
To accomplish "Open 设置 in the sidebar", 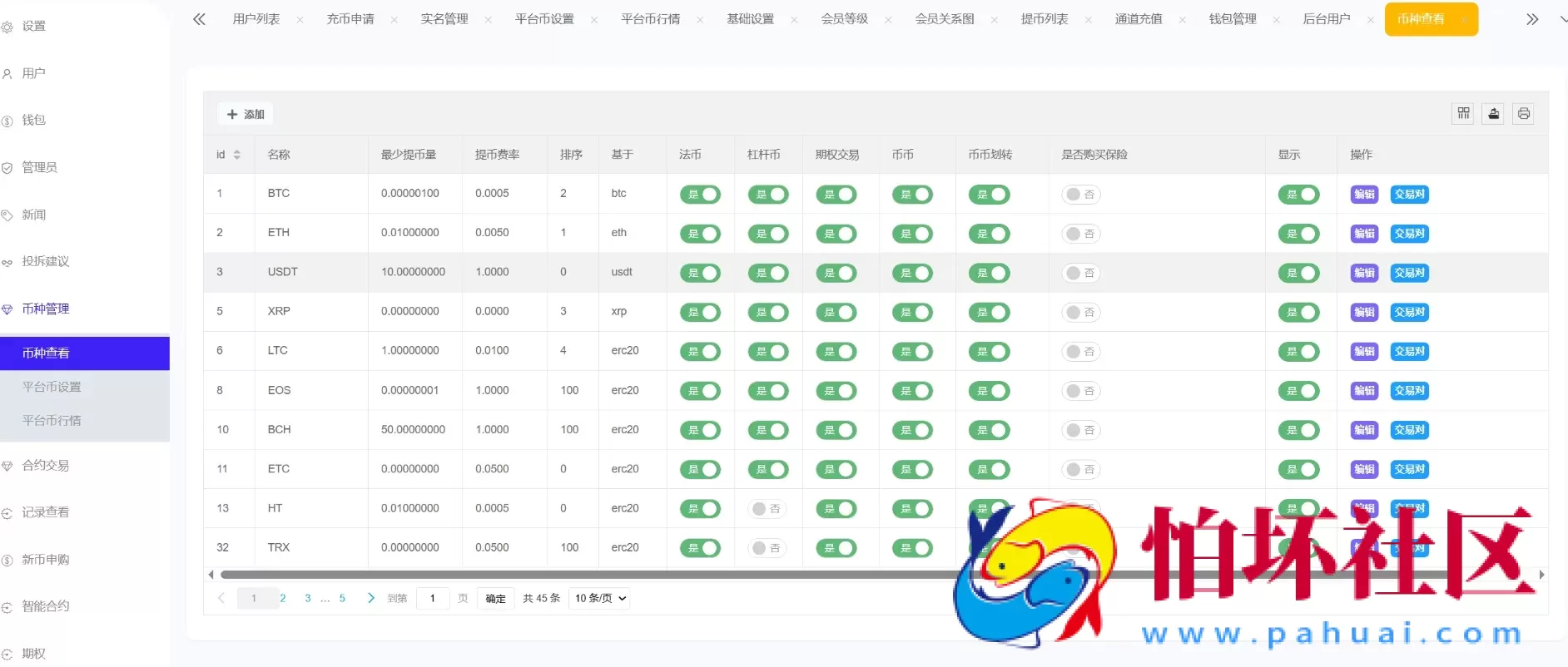I will pyautogui.click(x=33, y=27).
